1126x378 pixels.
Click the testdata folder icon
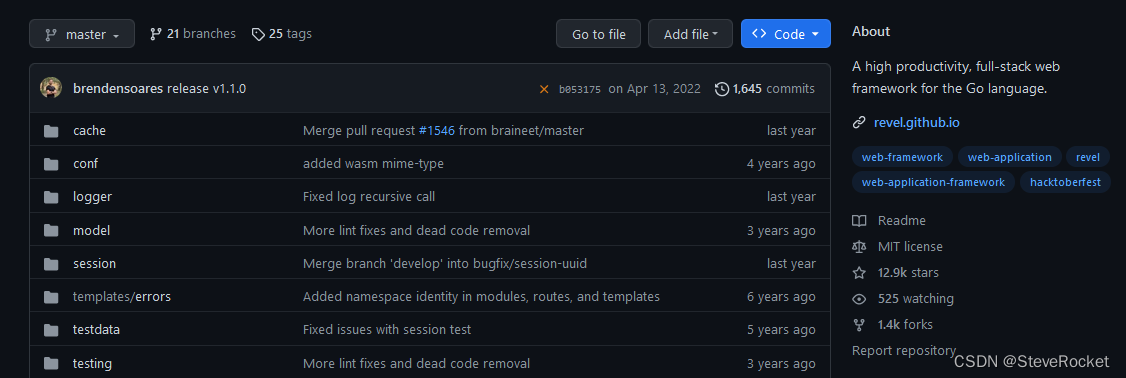51,330
